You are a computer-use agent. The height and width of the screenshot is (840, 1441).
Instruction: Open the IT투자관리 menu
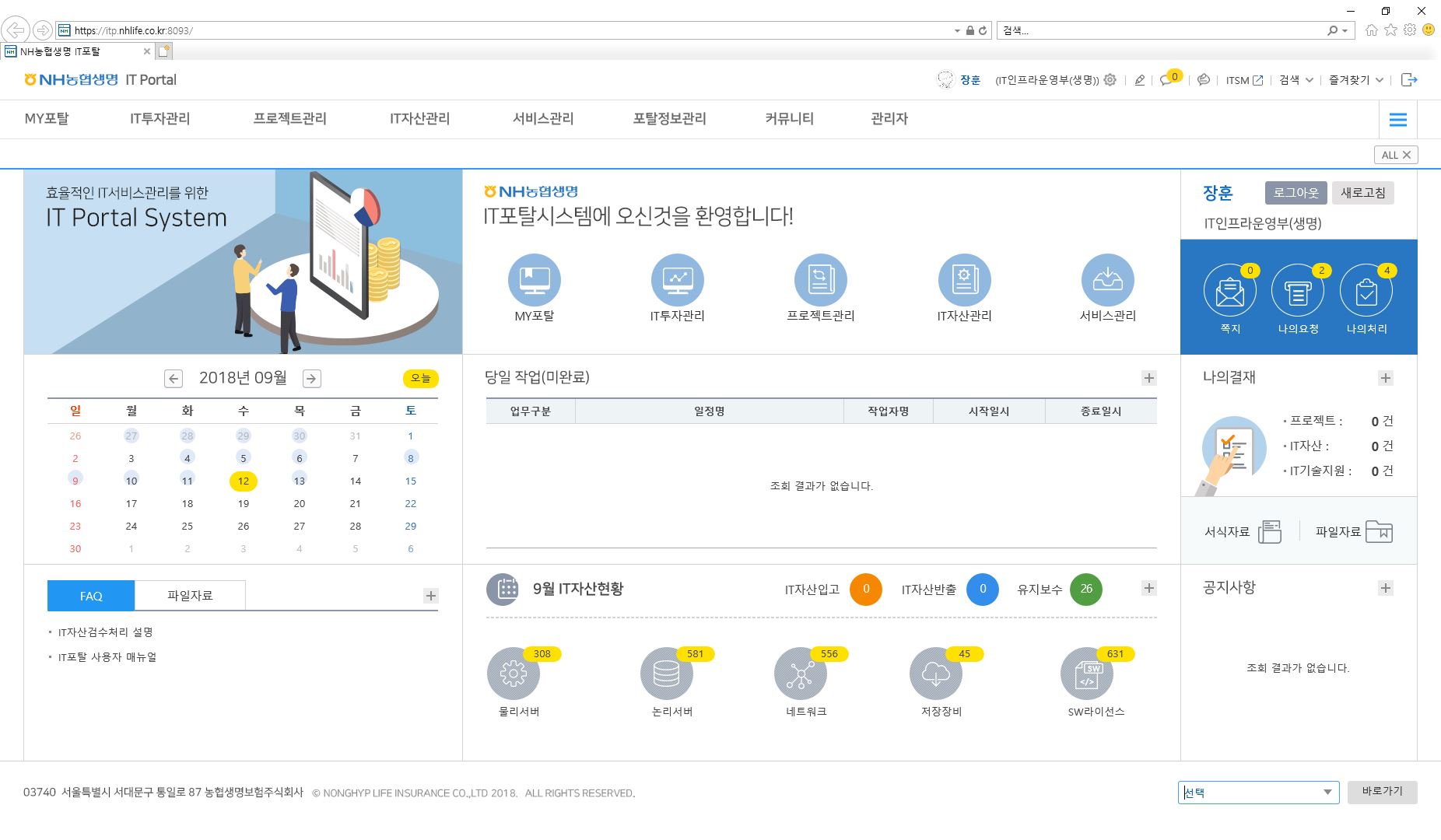click(x=160, y=118)
